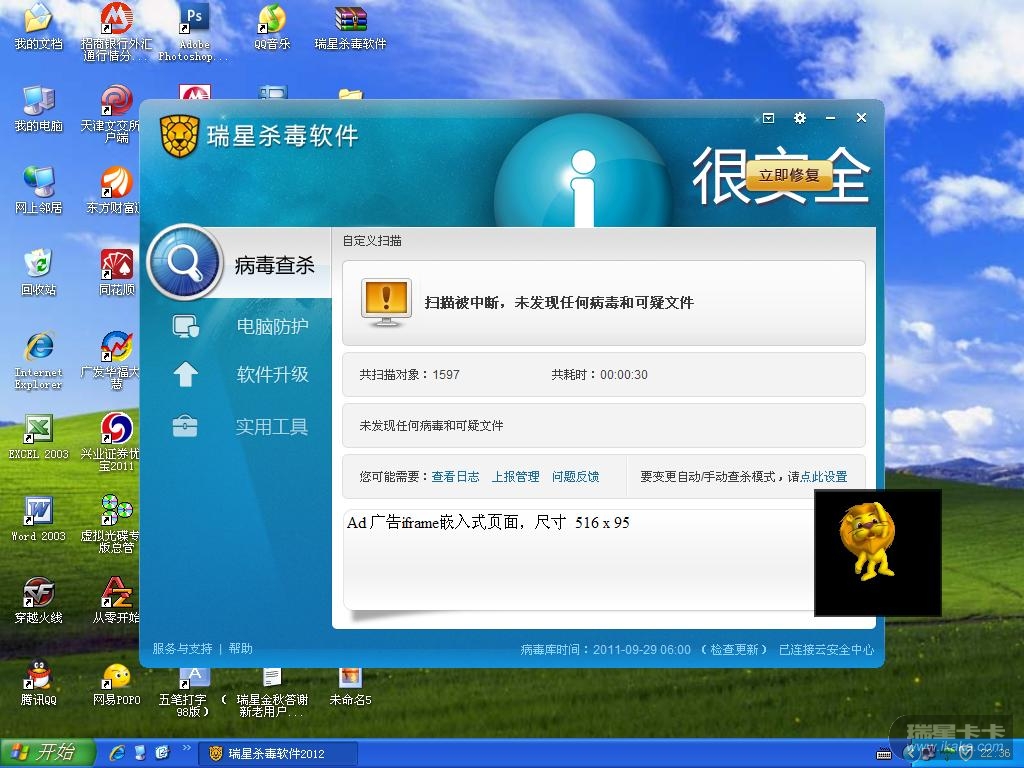Click the 共扫描对象：1597 text
1024x768 pixels.
tap(409, 375)
